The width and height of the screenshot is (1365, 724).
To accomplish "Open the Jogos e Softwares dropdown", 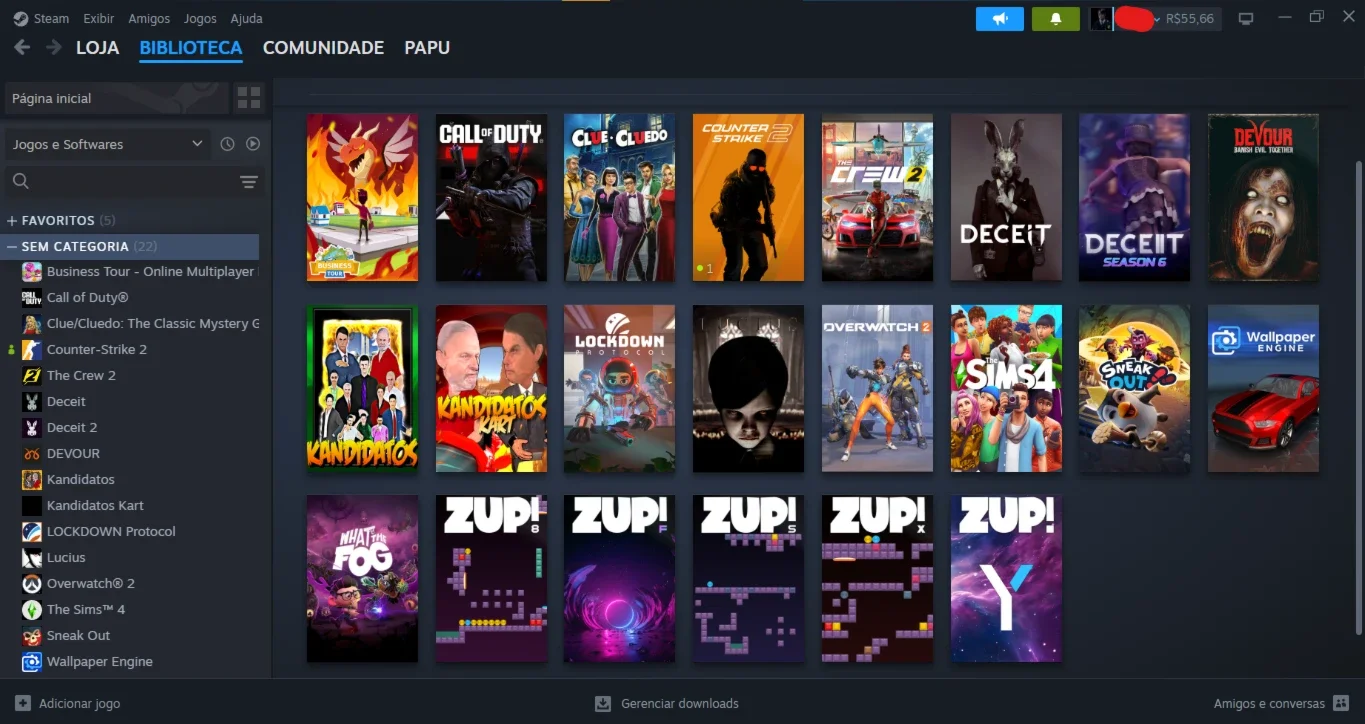I will pos(108,144).
